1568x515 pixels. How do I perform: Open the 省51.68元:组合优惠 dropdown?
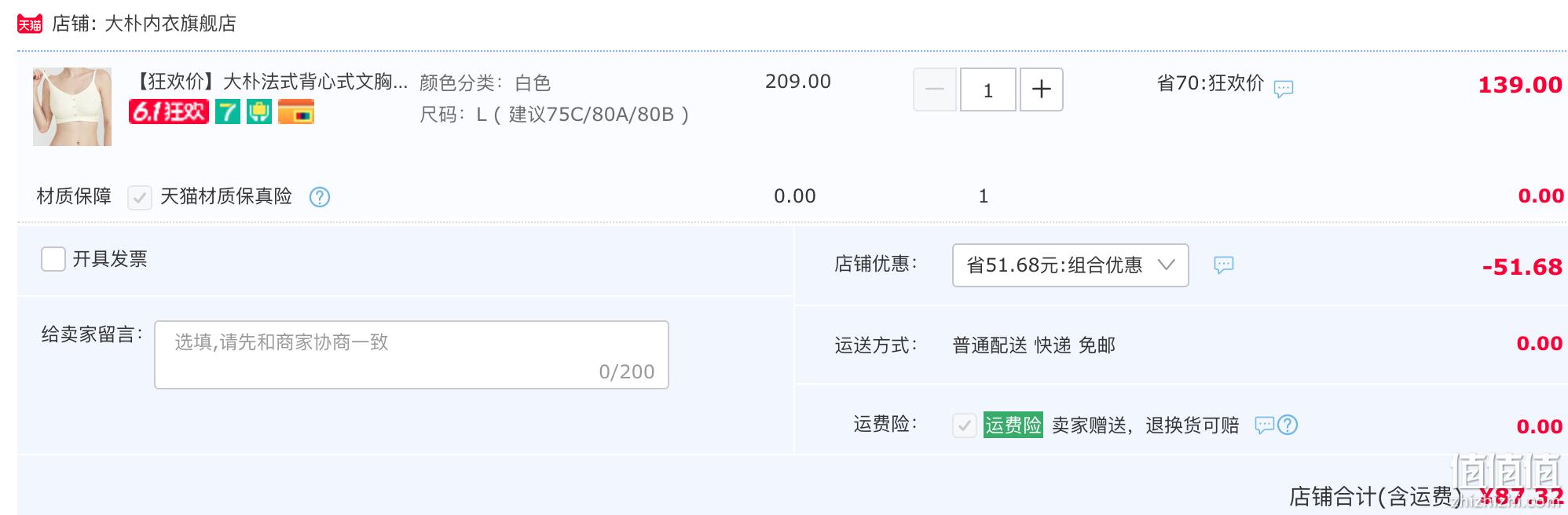click(x=1070, y=265)
